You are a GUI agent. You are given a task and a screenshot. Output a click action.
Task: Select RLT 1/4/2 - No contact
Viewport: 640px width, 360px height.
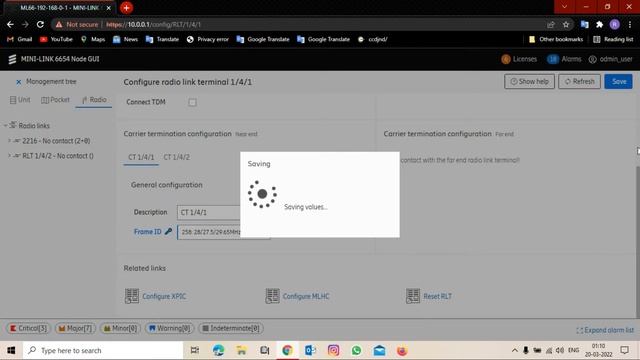pyautogui.click(x=58, y=156)
